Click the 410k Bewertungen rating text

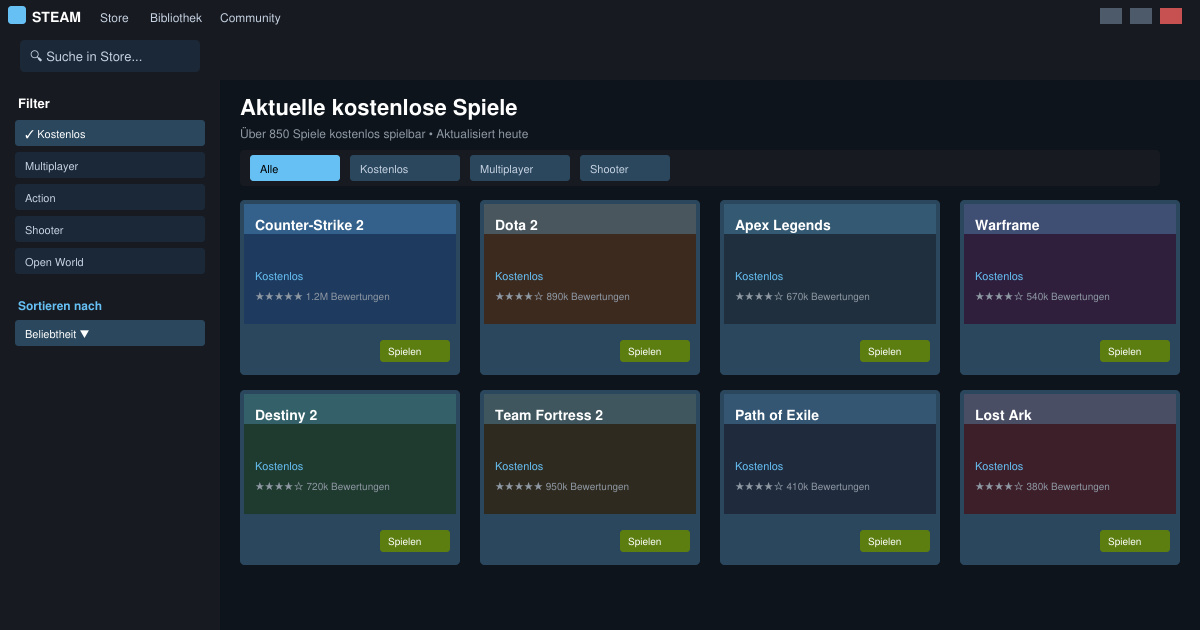pos(828,487)
